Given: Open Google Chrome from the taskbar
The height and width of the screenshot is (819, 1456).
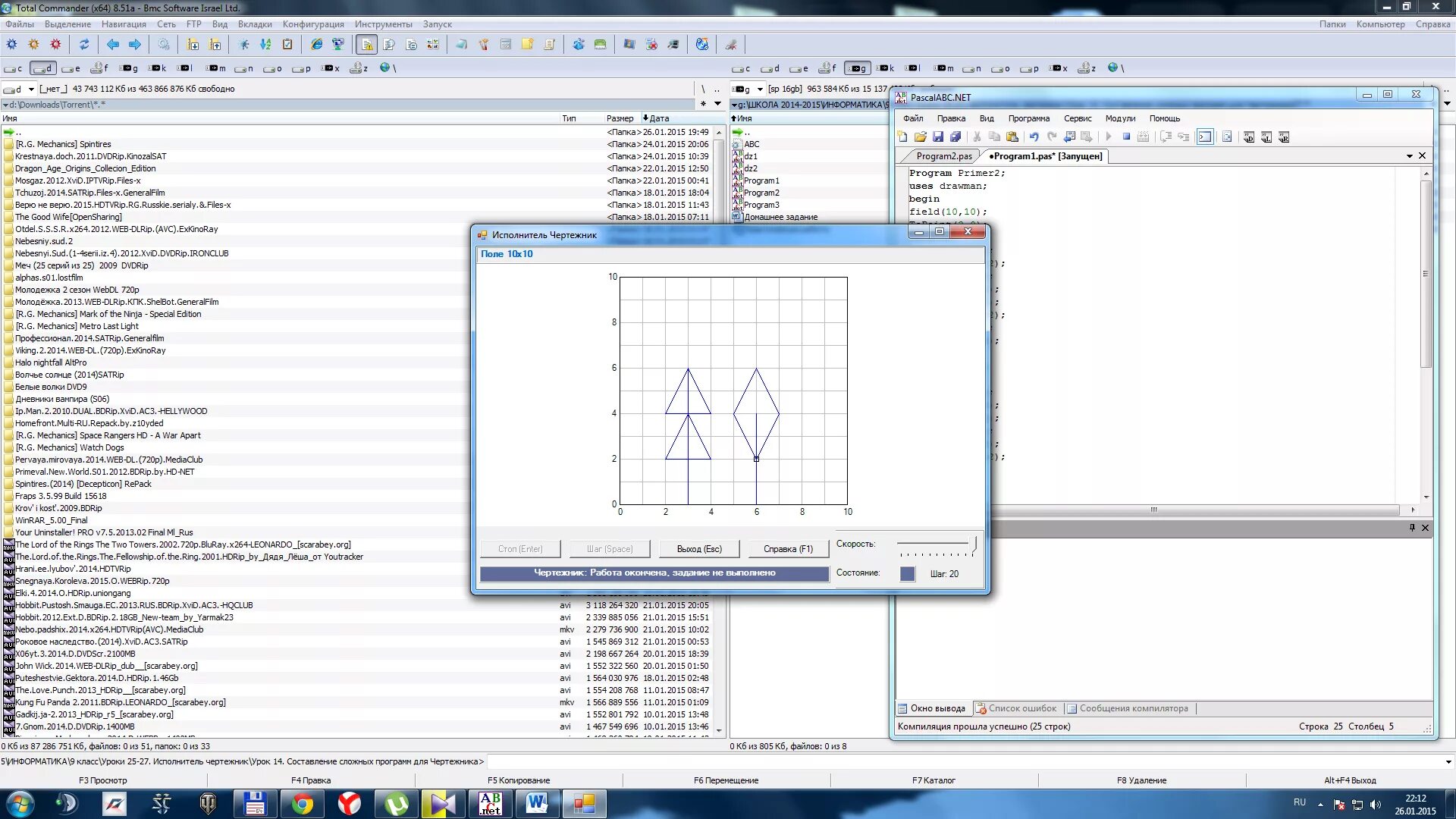Looking at the screenshot, I should (303, 803).
